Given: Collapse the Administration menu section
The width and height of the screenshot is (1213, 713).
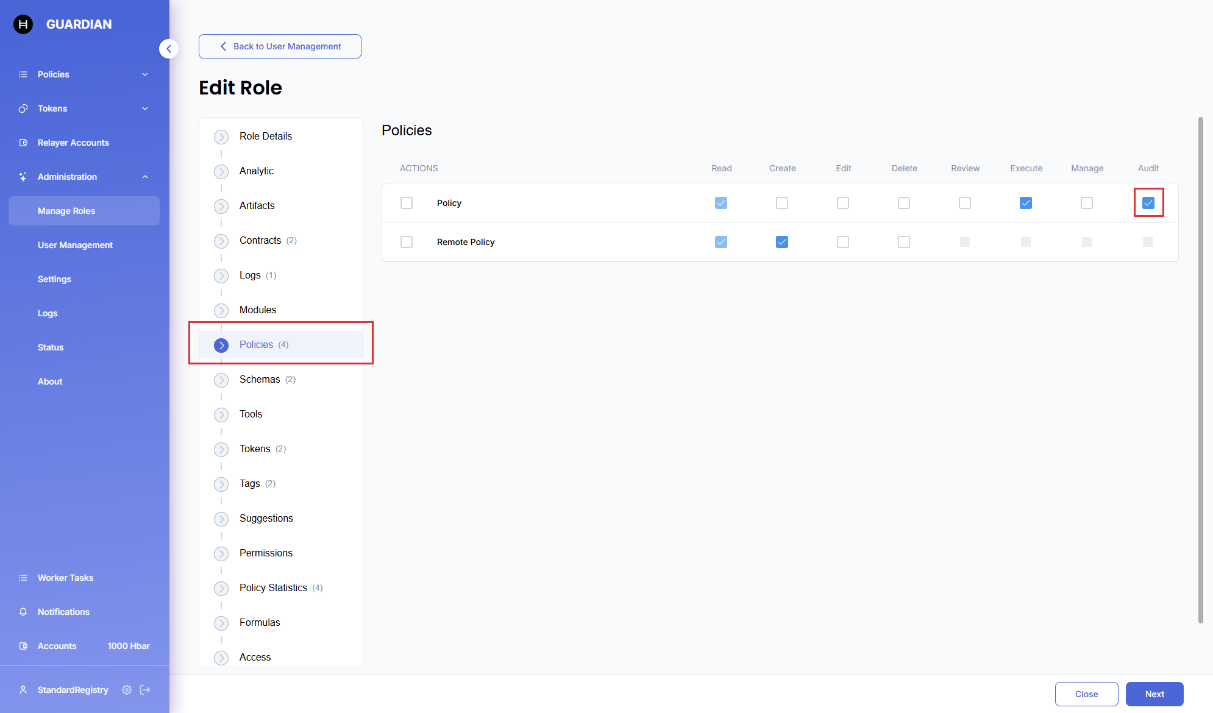Looking at the screenshot, I should coord(144,177).
